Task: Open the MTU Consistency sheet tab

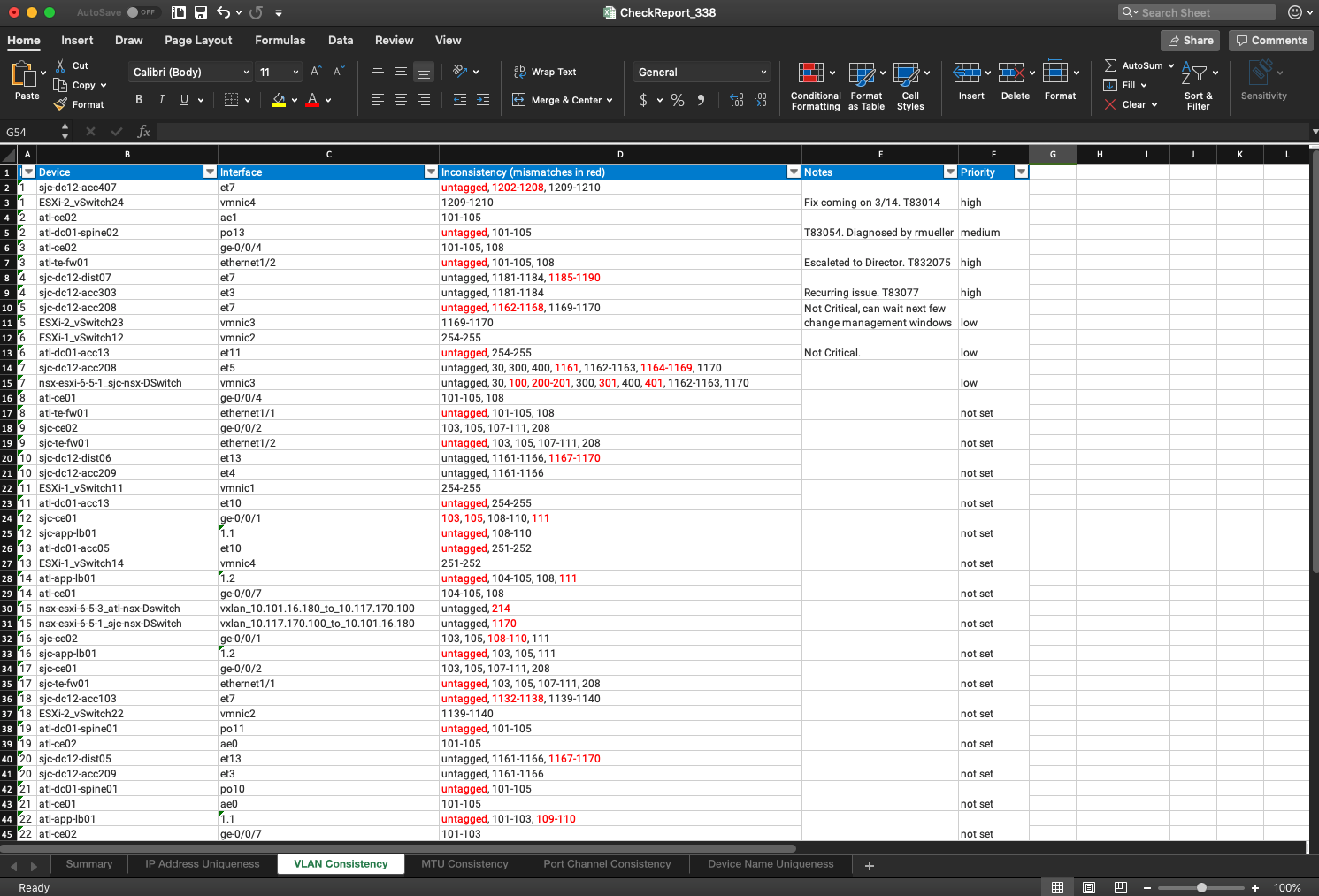Action: 464,864
